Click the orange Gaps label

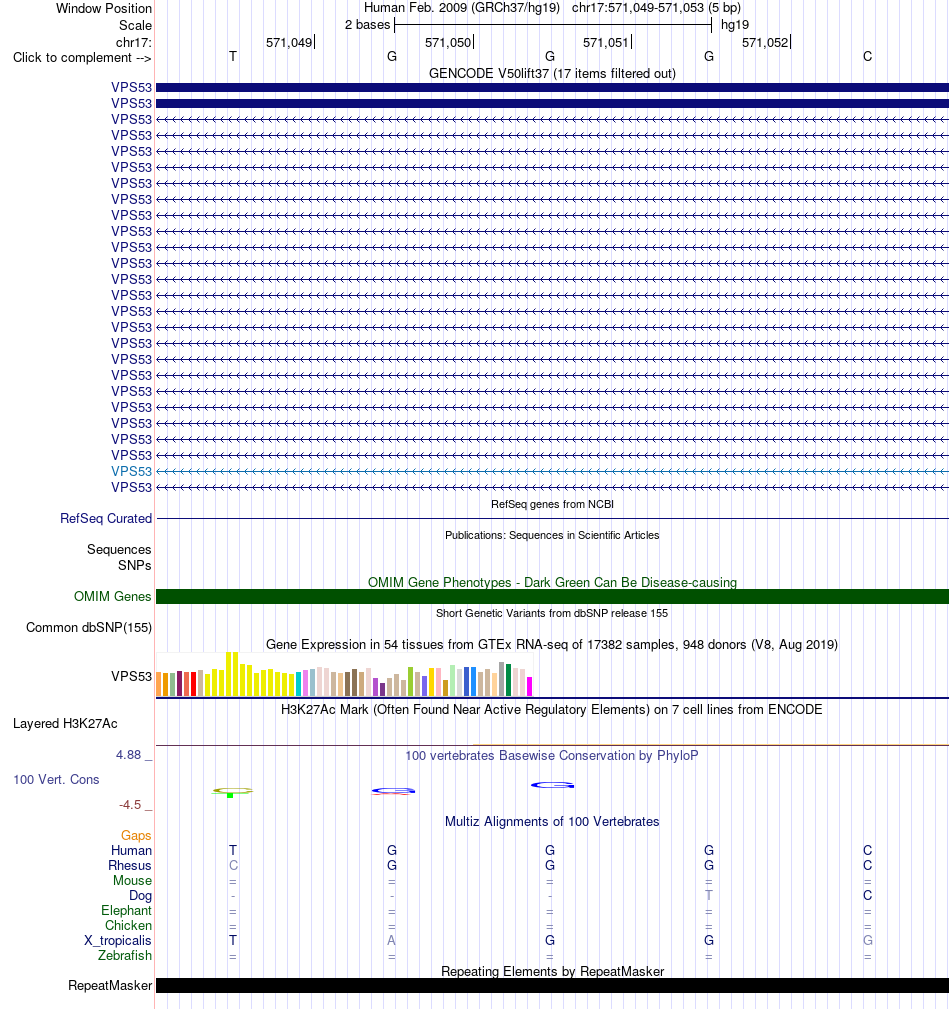136,836
